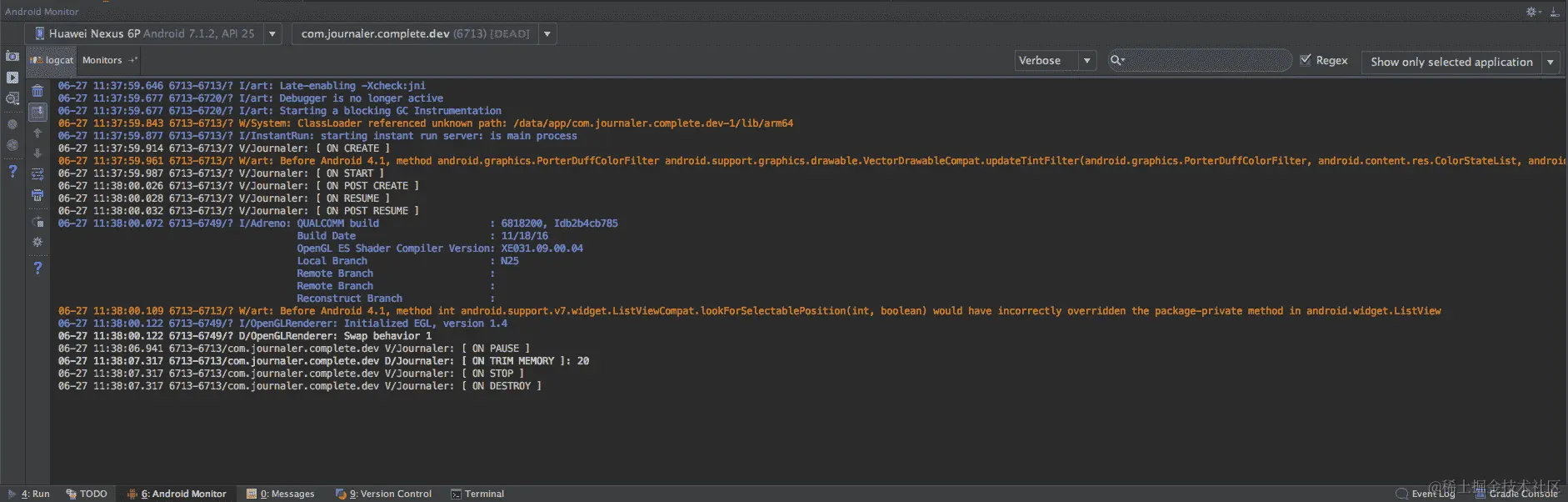Open the Run tool window

click(x=28, y=494)
